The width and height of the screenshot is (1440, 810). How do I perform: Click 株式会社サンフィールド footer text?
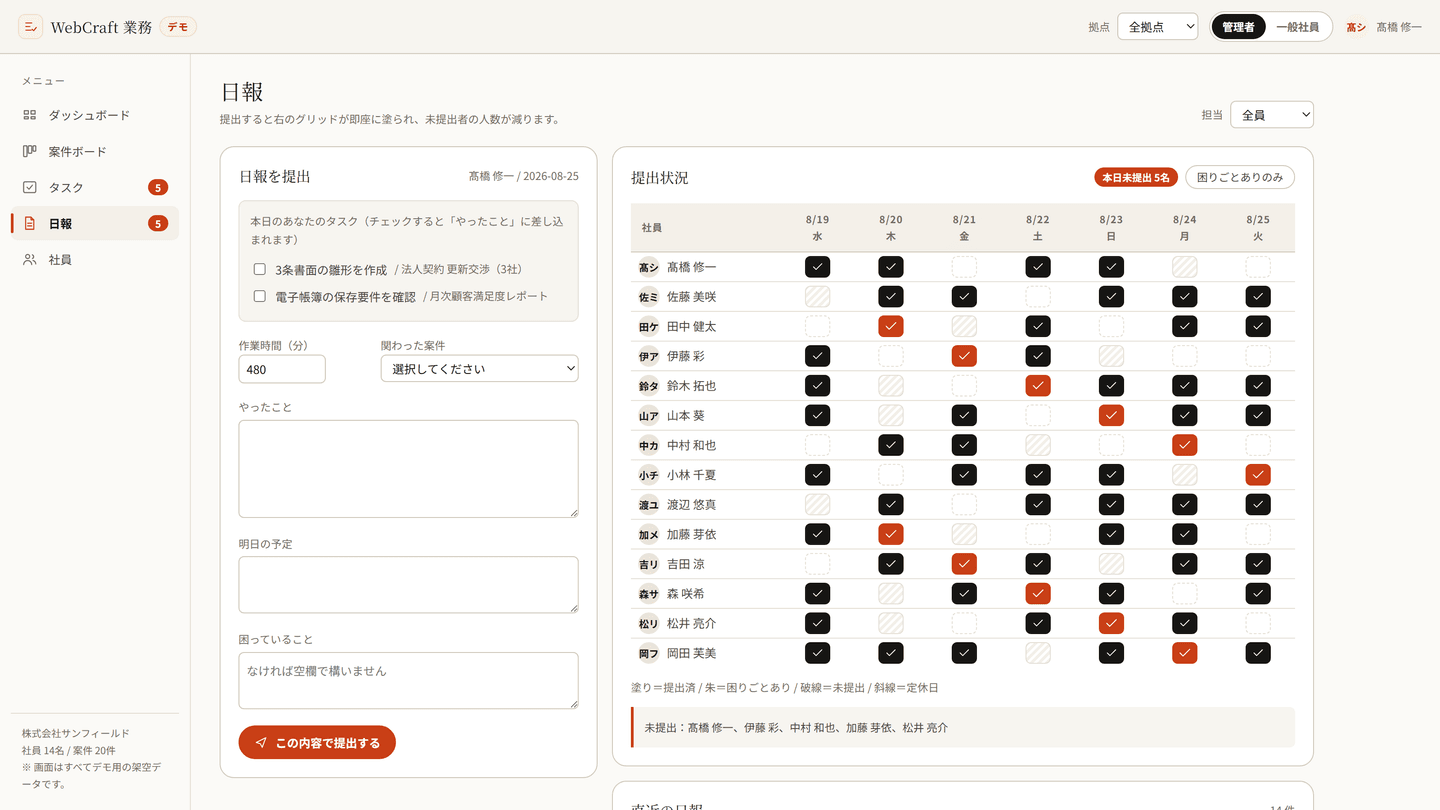pos(76,733)
